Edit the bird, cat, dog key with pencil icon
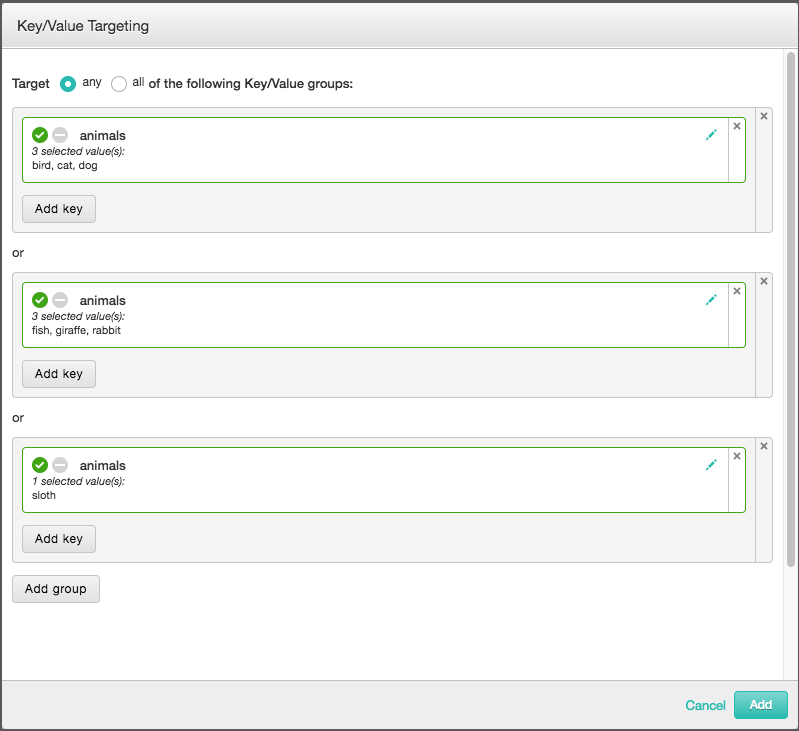Image resolution: width=799 pixels, height=731 pixels. tap(711, 135)
